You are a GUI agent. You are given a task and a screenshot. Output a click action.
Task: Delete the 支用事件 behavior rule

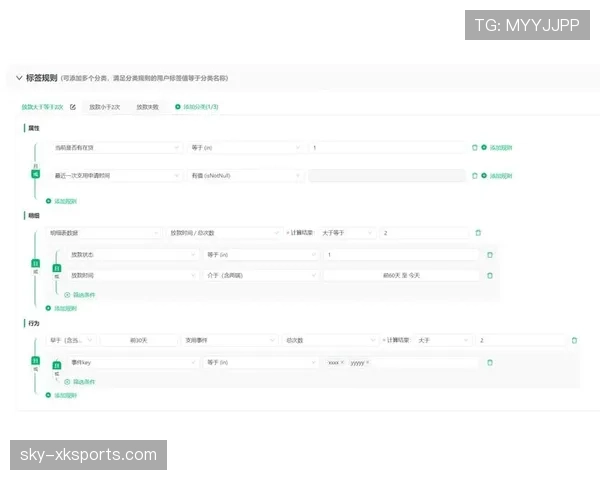pos(574,340)
